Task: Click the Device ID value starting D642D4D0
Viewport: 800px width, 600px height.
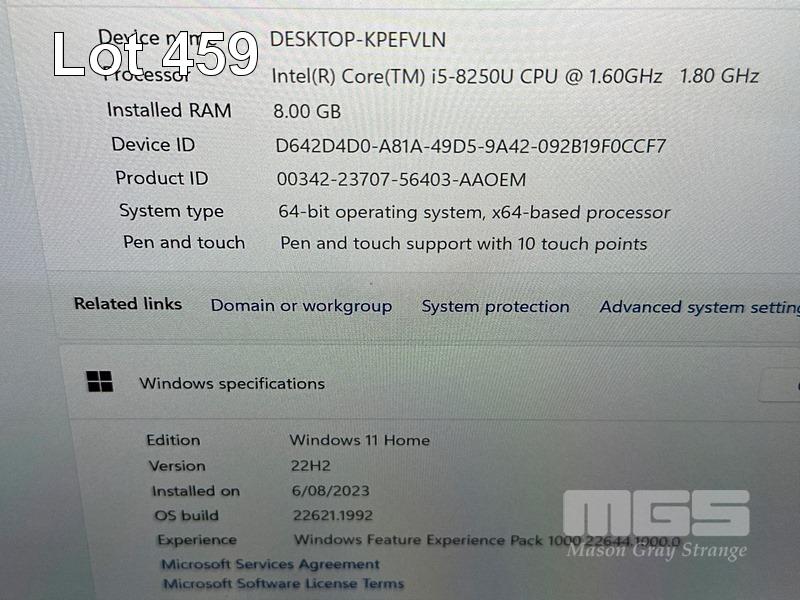Action: [x=470, y=146]
